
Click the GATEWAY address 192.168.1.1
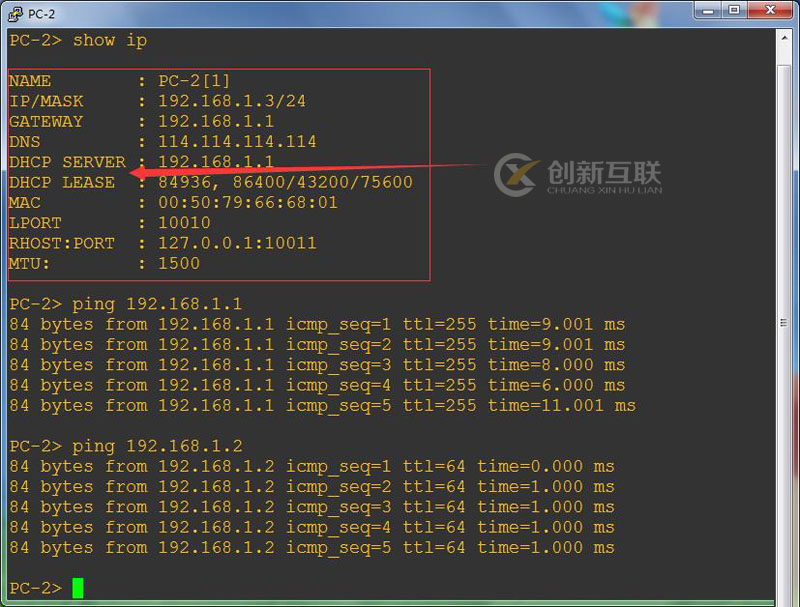(211, 121)
